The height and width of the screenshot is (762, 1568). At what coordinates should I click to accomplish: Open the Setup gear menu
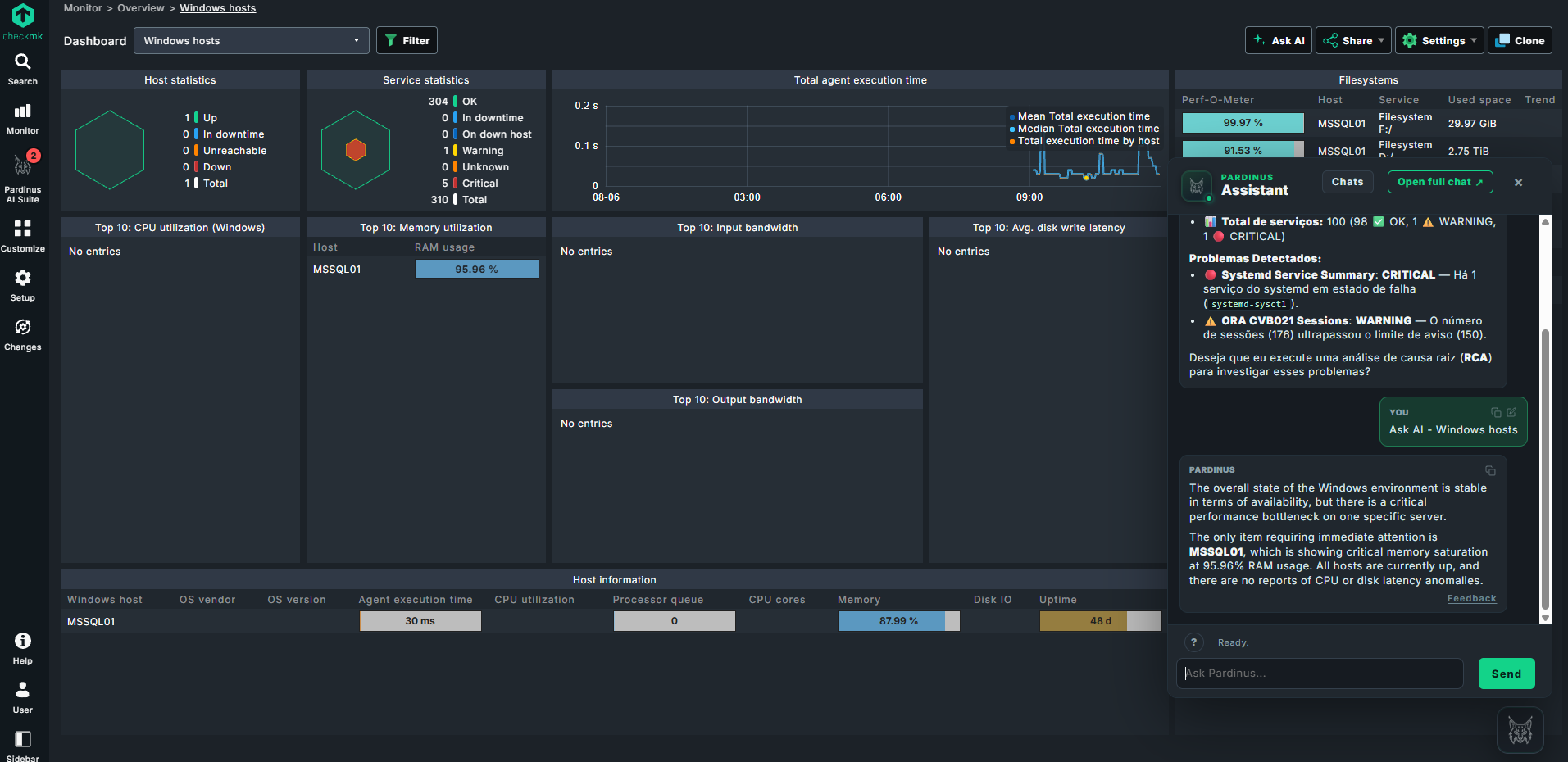(23, 286)
